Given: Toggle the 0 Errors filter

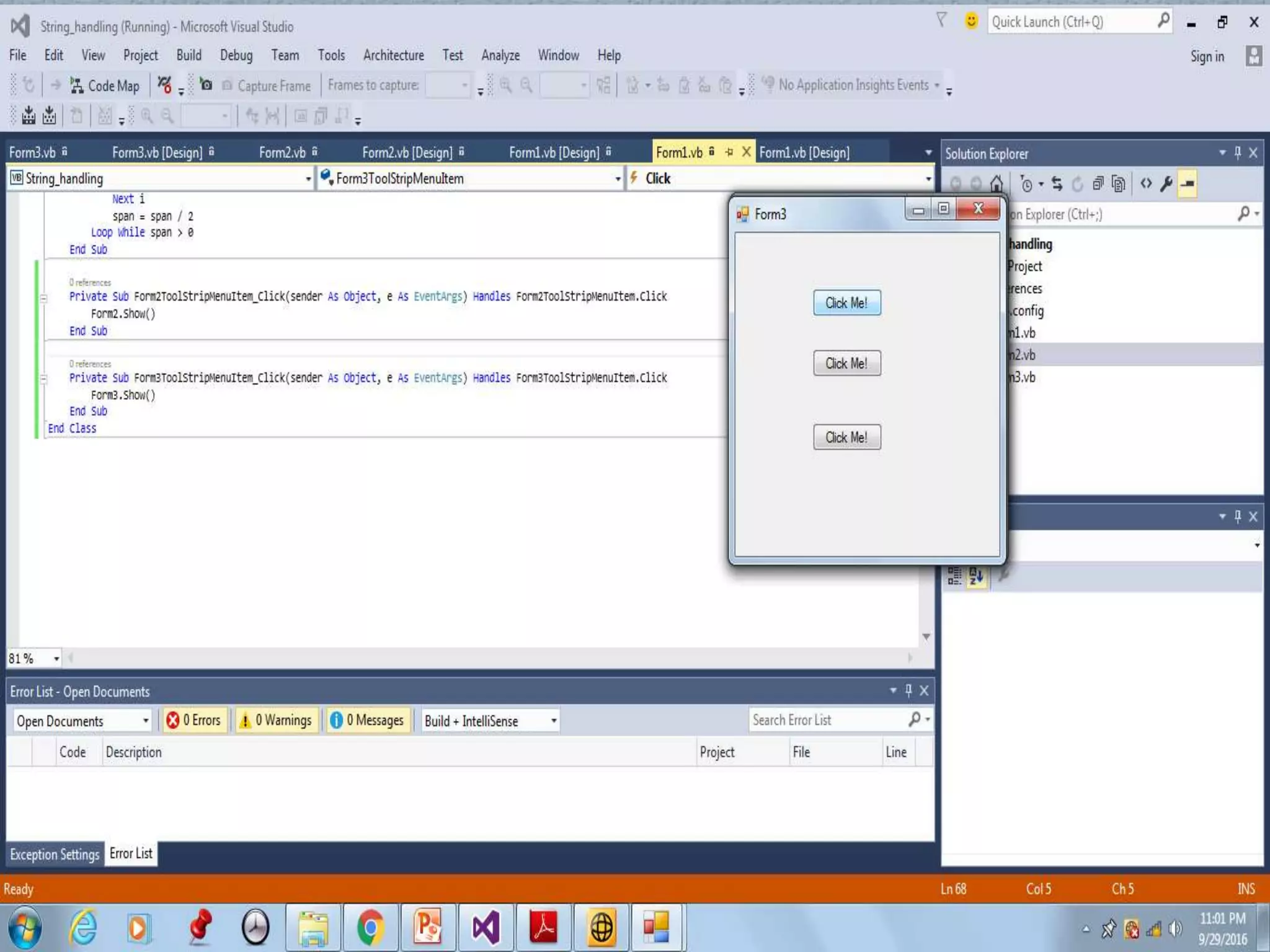Looking at the screenshot, I should coord(195,720).
